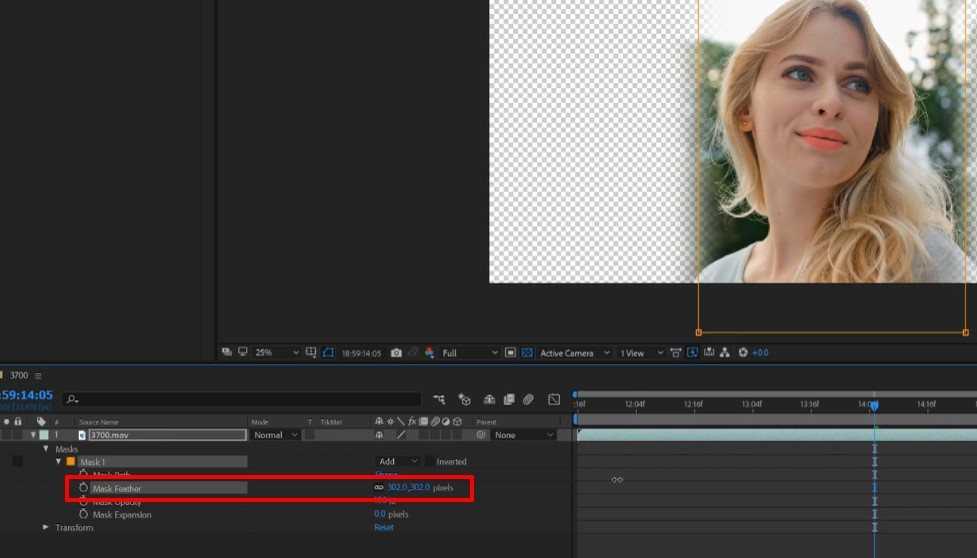Viewport: 977px width, 558px height.
Task: Open the Graph Editor in timeline
Action: (554, 400)
